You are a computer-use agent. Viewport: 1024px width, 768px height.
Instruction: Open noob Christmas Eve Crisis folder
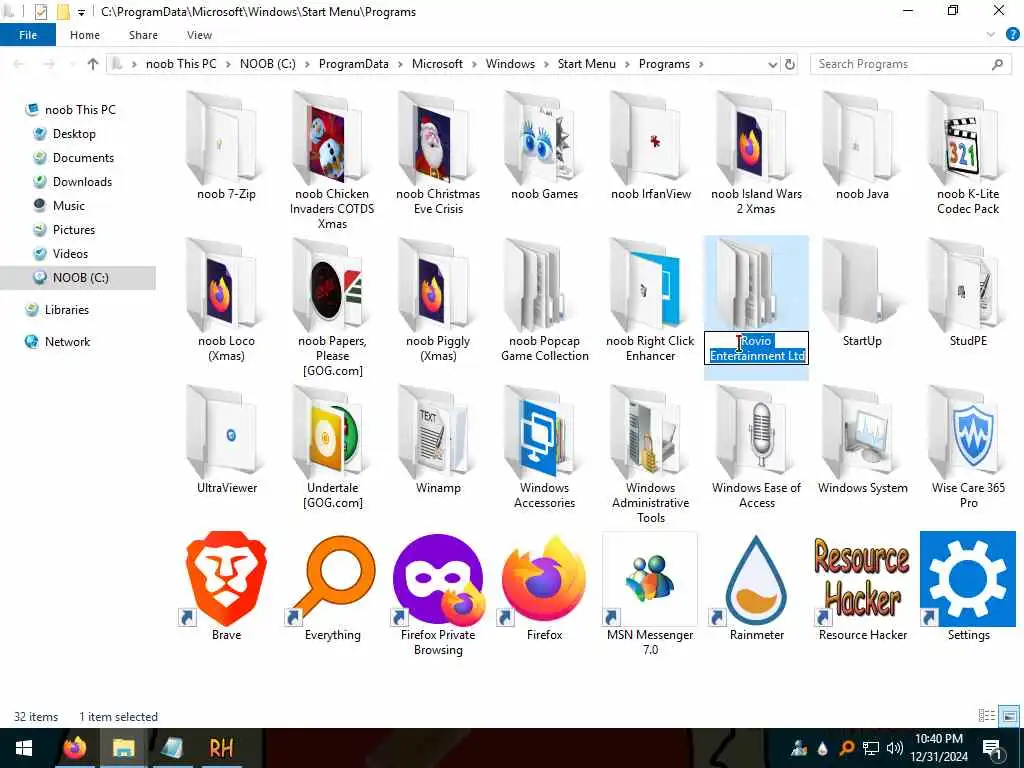pos(438,153)
